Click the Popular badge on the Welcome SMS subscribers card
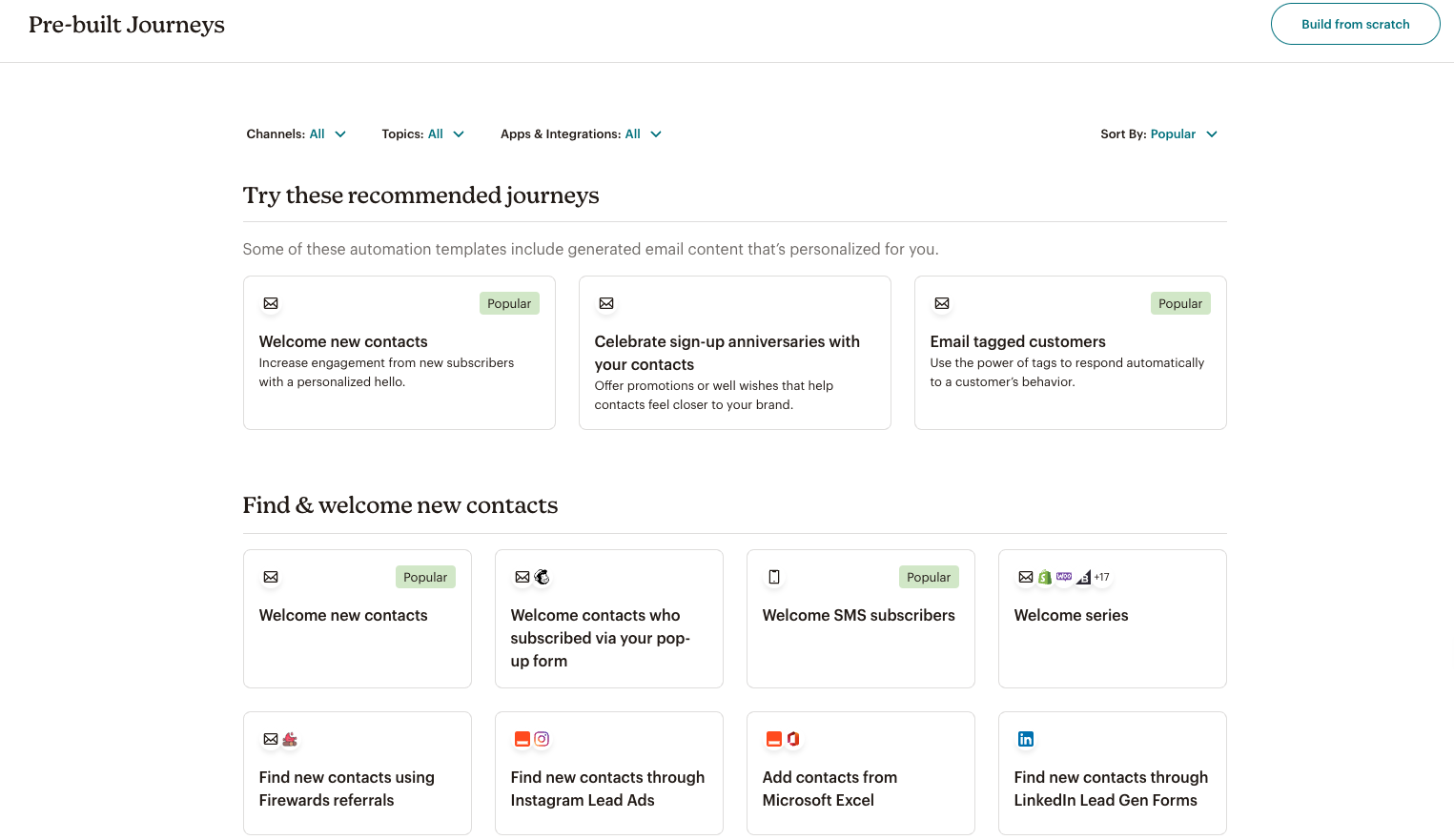 [929, 577]
